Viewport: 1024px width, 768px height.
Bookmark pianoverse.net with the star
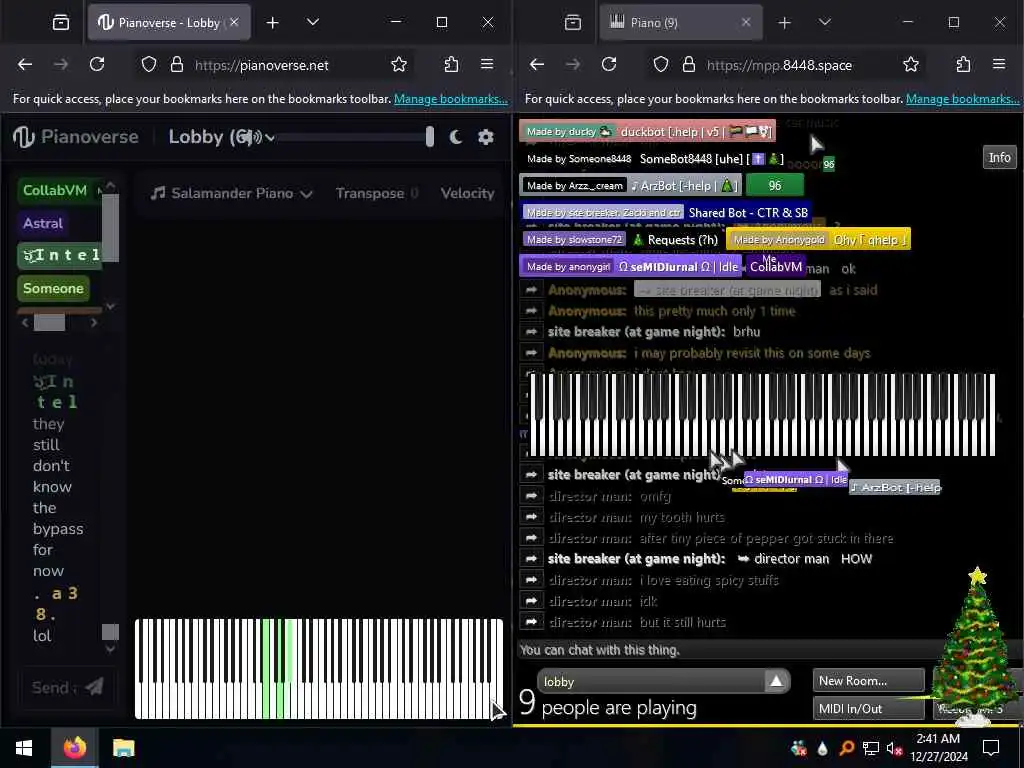click(x=399, y=64)
